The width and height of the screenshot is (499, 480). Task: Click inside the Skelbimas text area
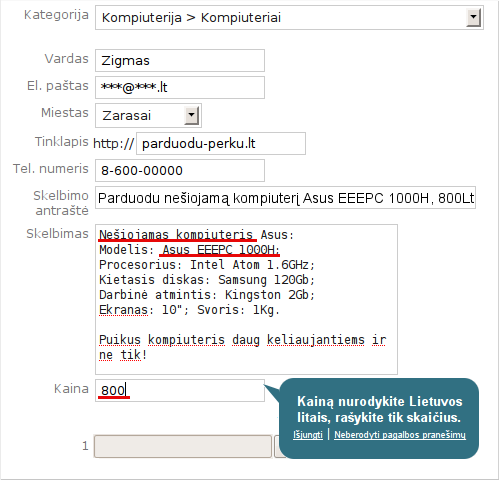(x=246, y=299)
